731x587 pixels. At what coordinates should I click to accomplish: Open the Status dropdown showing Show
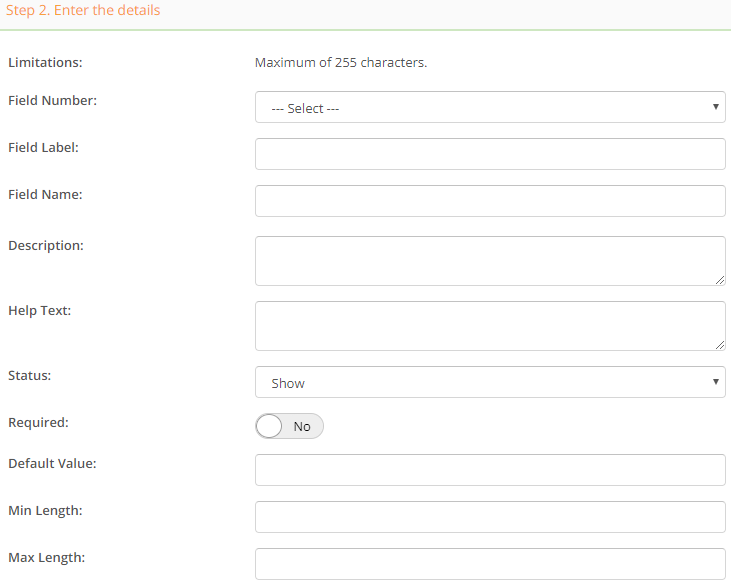point(490,382)
